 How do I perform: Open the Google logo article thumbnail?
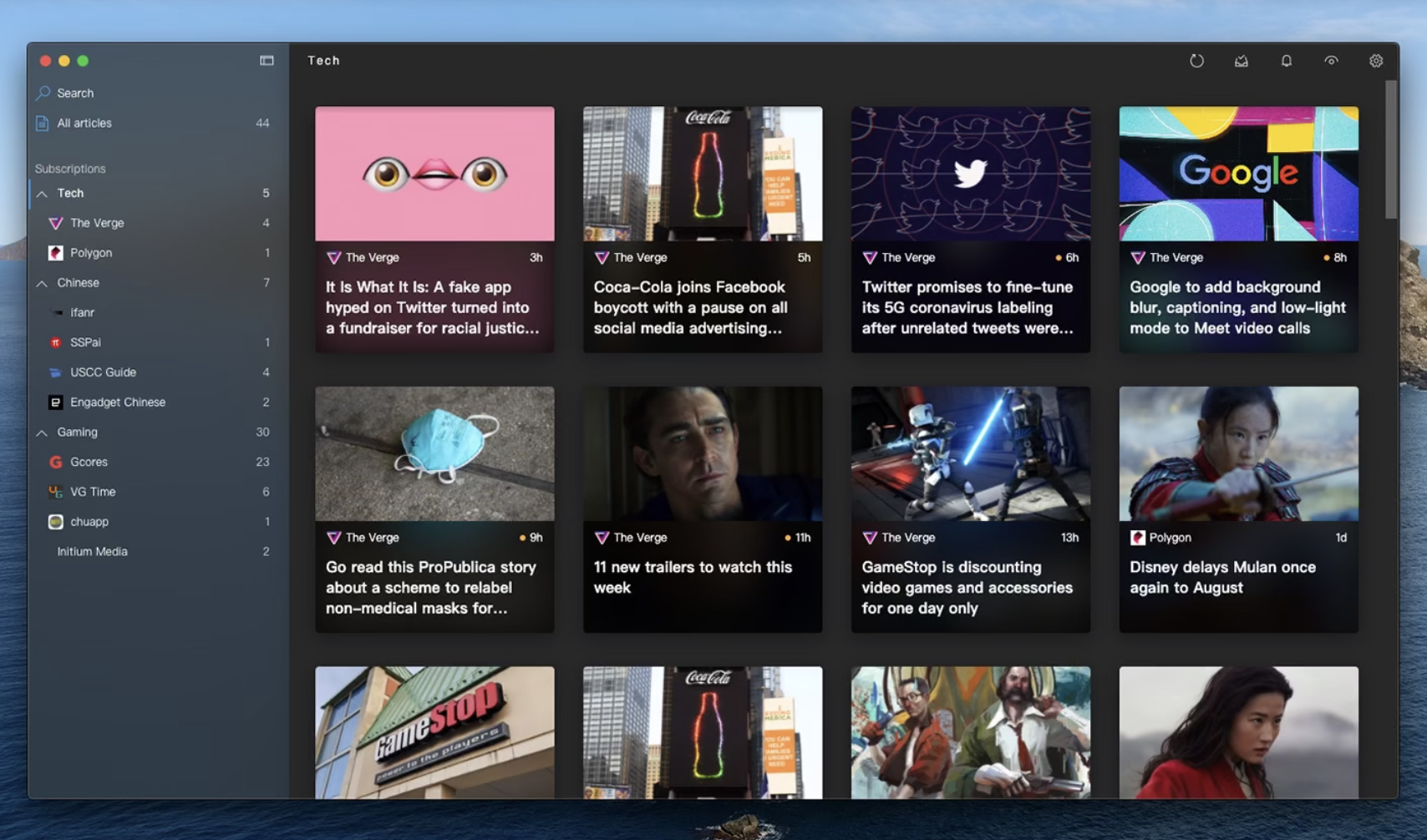coord(1239,174)
